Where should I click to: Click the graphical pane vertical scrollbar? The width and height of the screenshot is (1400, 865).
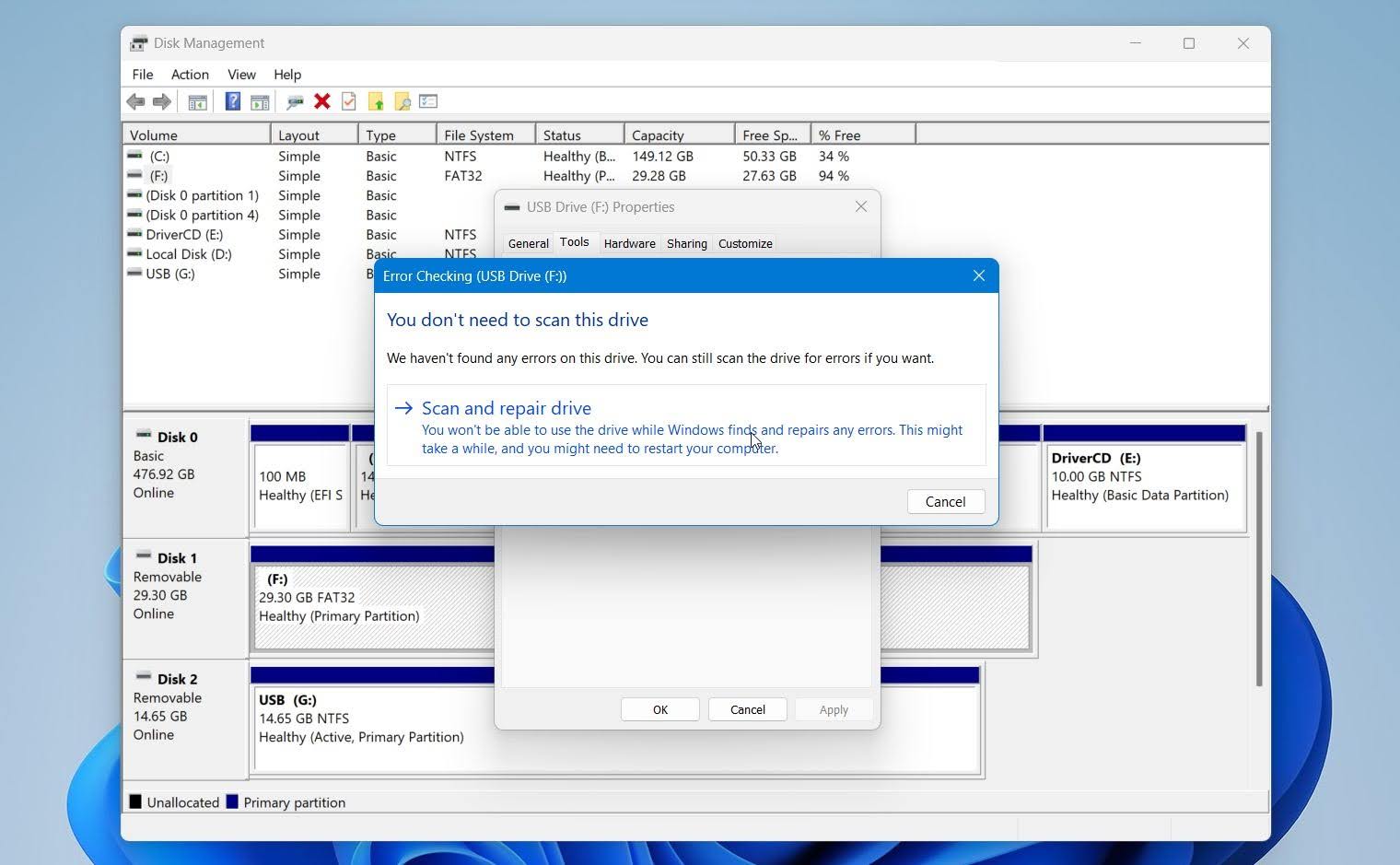tap(1259, 558)
